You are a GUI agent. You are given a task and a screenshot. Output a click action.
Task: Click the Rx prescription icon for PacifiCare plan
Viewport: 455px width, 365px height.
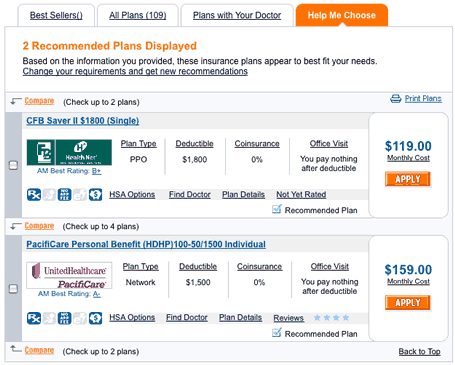tap(34, 318)
